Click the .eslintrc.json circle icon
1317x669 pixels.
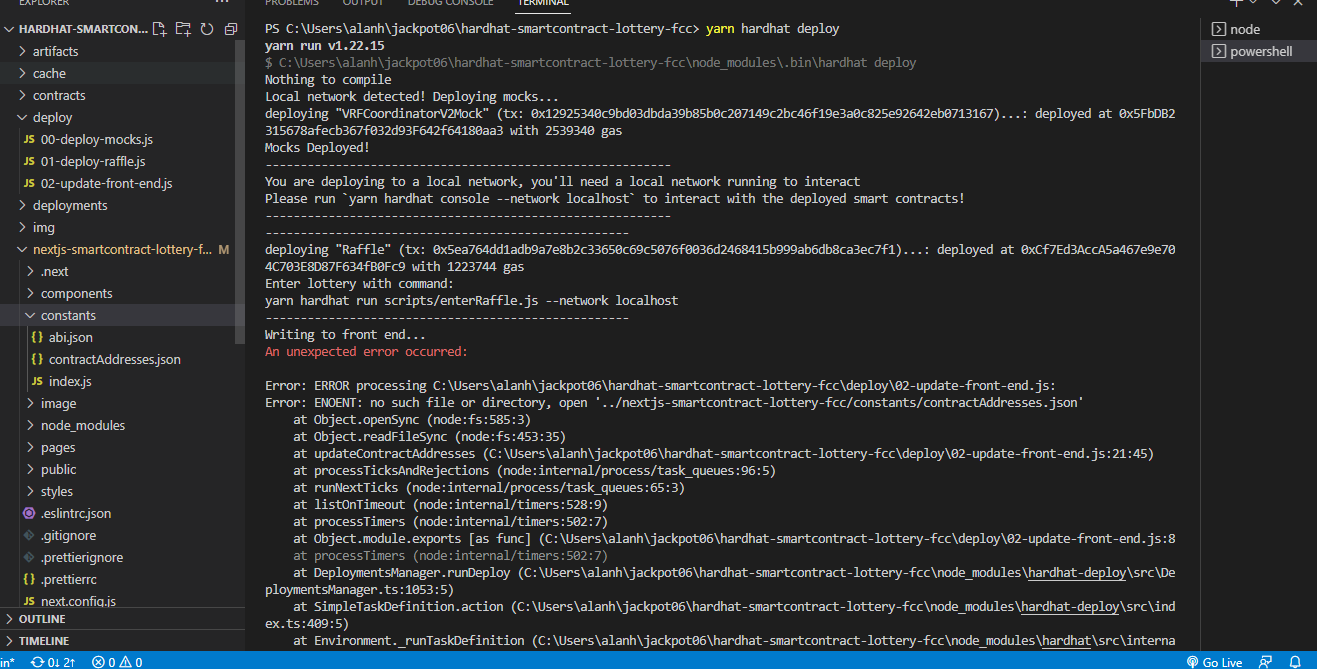pyautogui.click(x=29, y=513)
